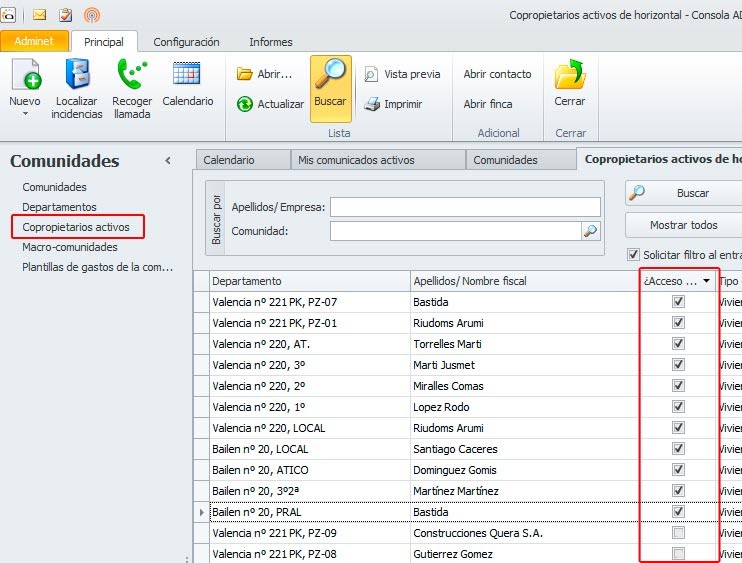Viewport: 742px width, 563px height.
Task: Uncheck access checkbox for Bastida PZ-07 row
Action: (678, 302)
